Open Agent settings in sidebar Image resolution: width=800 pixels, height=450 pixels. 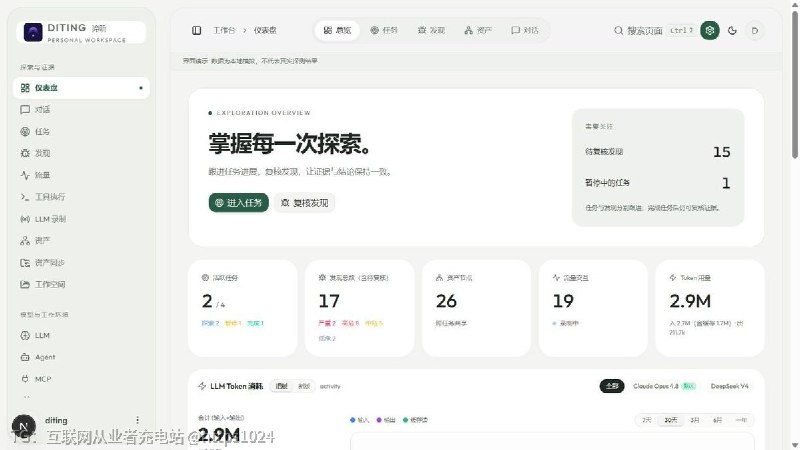(81, 357)
